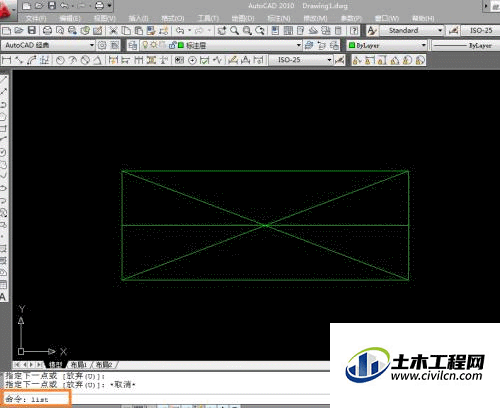Image resolution: width=500 pixels, height=408 pixels.
Task: Click Help question mark icon
Action: 354,31
